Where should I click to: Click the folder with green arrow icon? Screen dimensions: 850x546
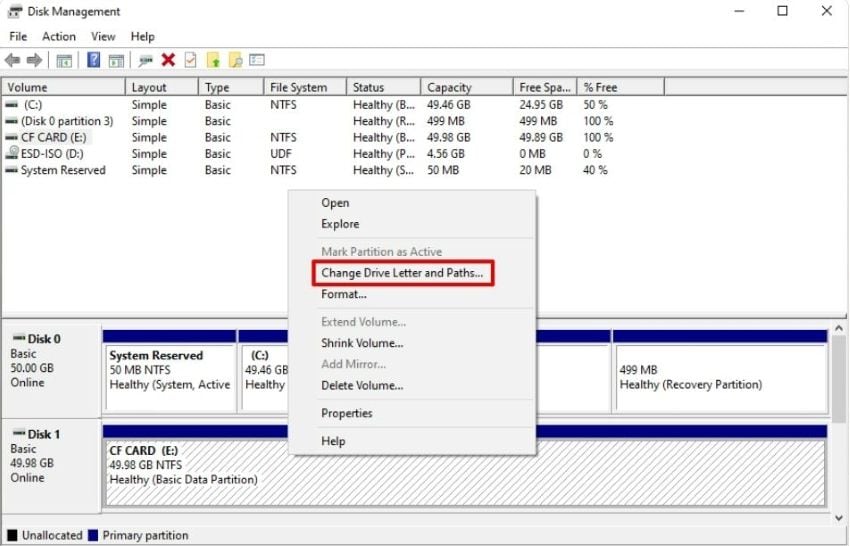tap(214, 60)
